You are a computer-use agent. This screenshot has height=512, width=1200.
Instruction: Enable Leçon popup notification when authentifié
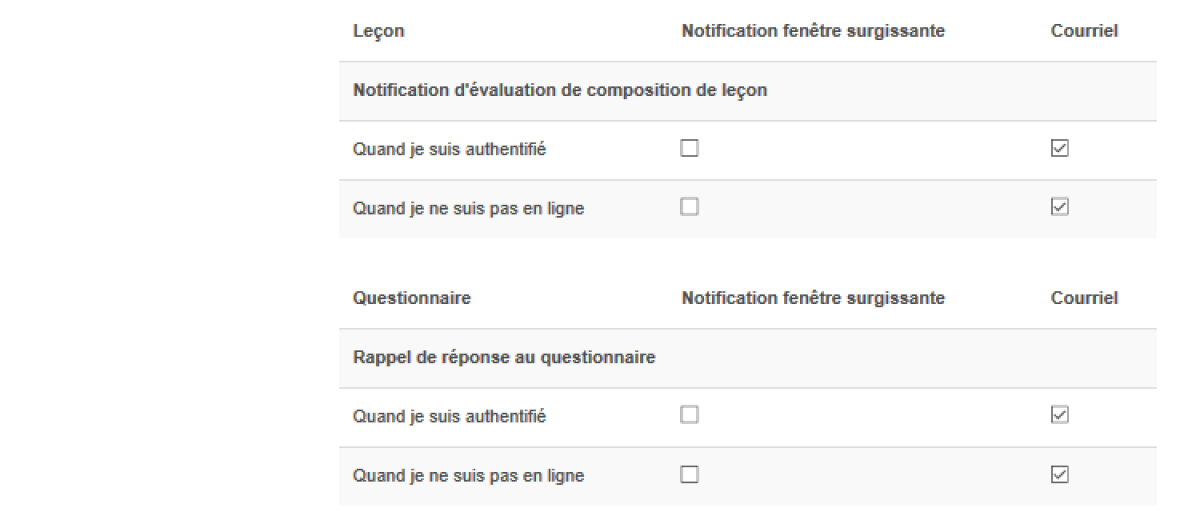click(x=689, y=149)
